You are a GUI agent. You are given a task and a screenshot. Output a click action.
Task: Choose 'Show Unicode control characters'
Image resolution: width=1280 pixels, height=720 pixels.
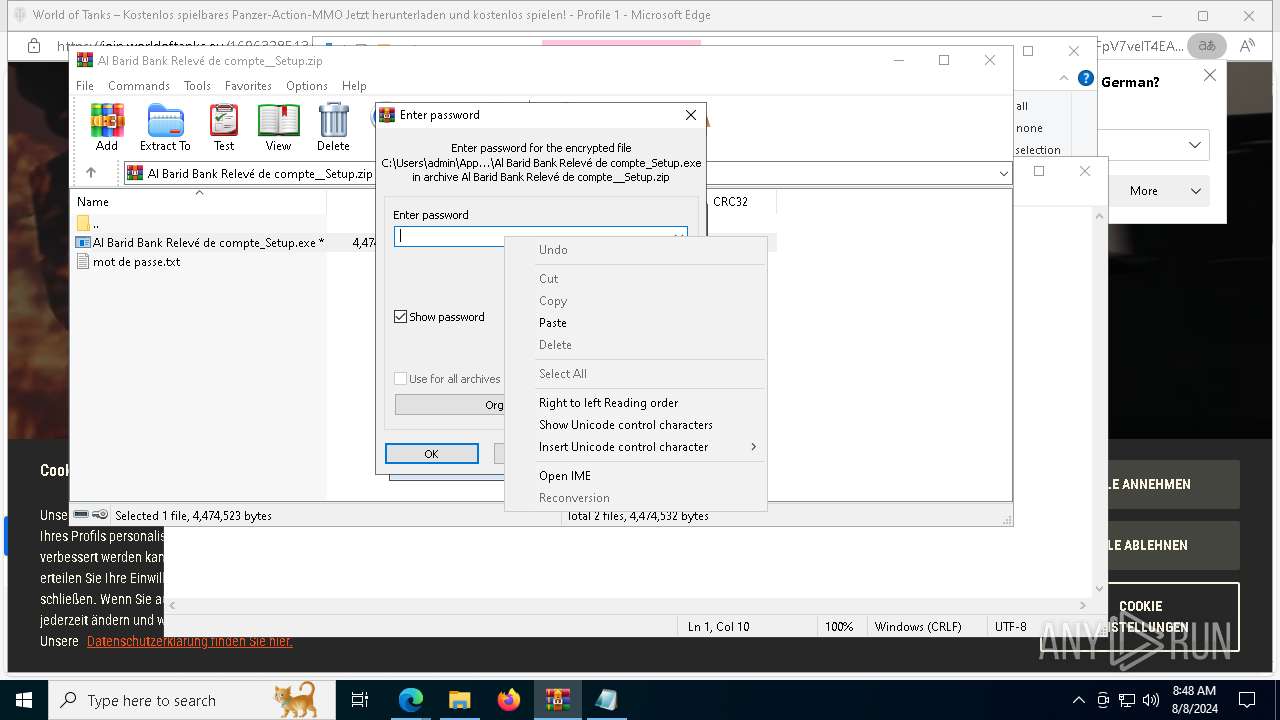636,425
